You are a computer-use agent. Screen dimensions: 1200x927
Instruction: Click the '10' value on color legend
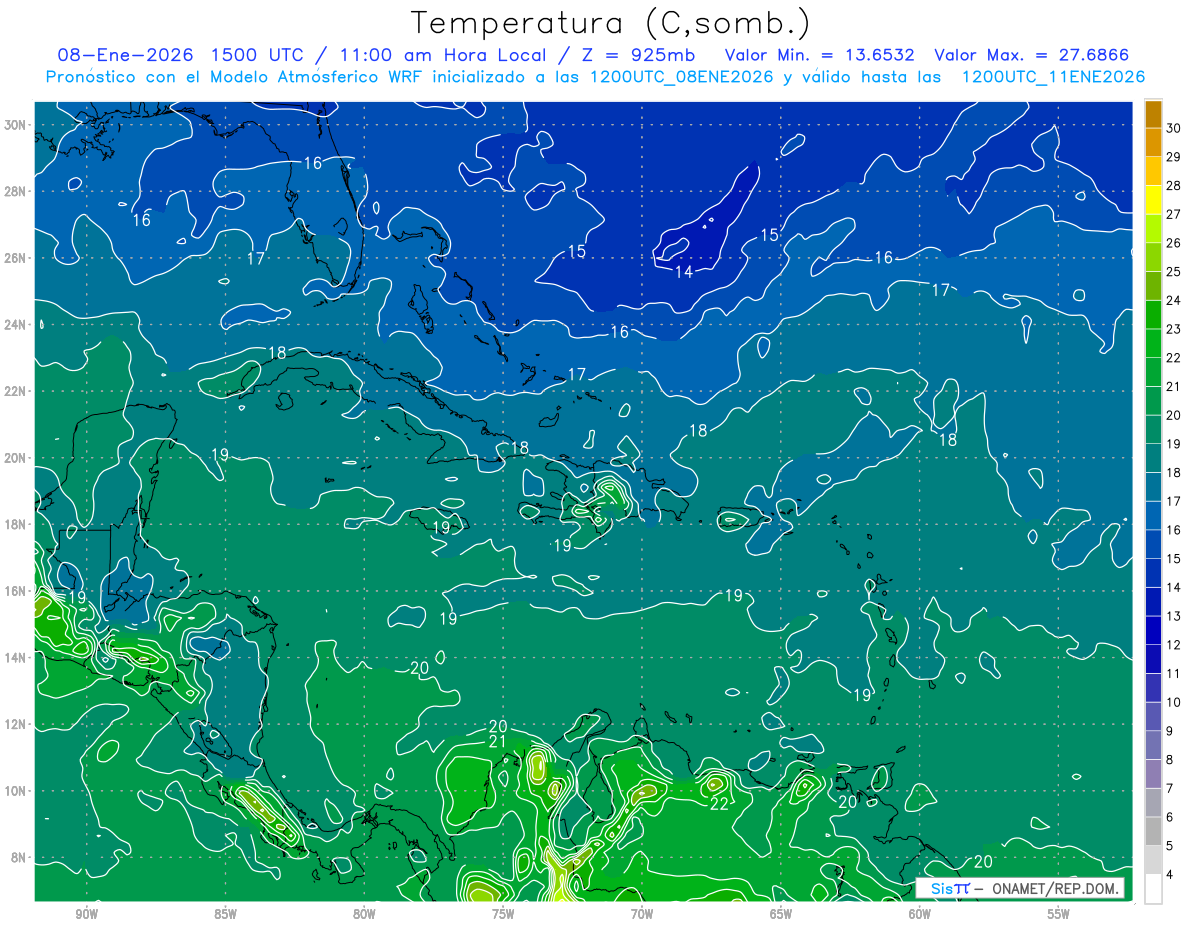point(1174,702)
